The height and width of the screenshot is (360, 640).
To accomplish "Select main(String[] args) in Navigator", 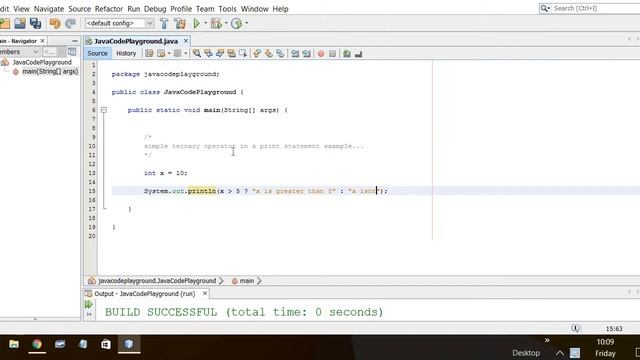I will (x=50, y=71).
